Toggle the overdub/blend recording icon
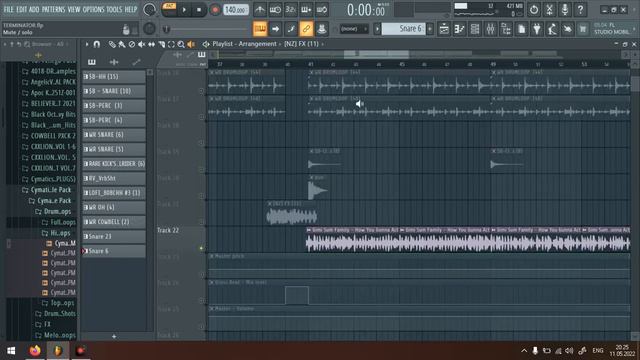The width and height of the screenshot is (640, 360). [x=306, y=9]
